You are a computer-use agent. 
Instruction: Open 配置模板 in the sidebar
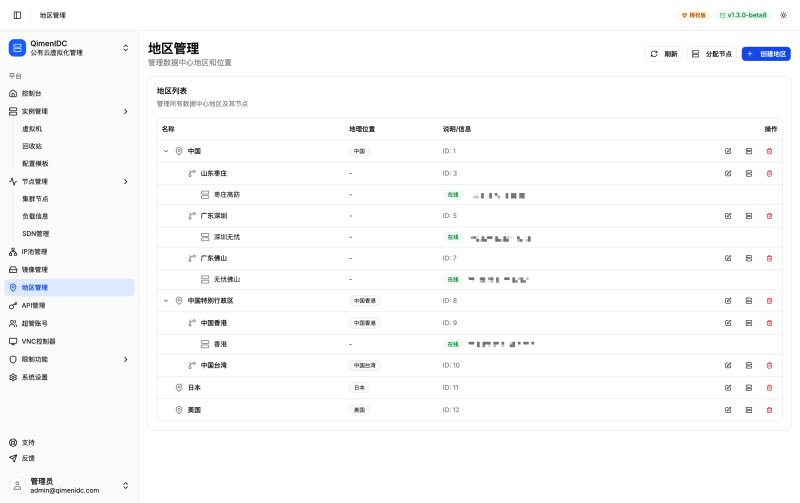35,163
